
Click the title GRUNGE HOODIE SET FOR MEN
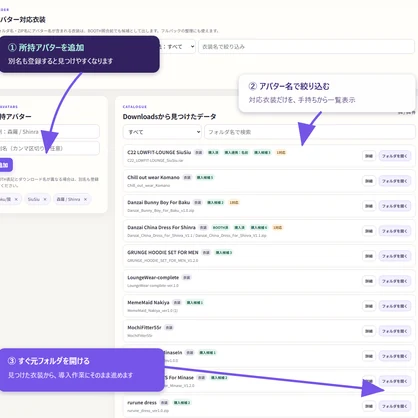(x=163, y=252)
